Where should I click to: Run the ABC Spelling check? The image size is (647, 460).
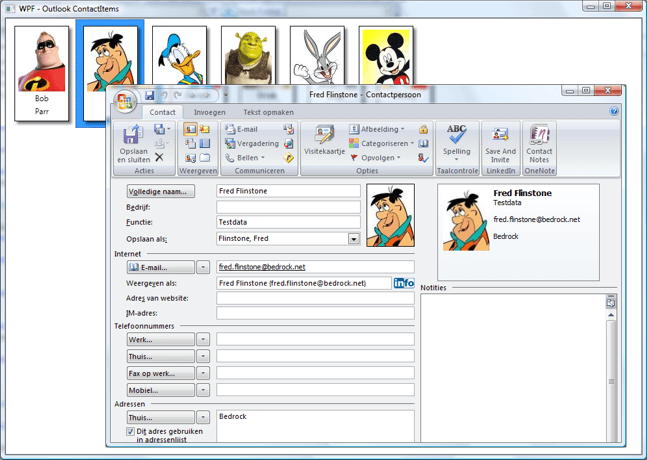(x=457, y=143)
